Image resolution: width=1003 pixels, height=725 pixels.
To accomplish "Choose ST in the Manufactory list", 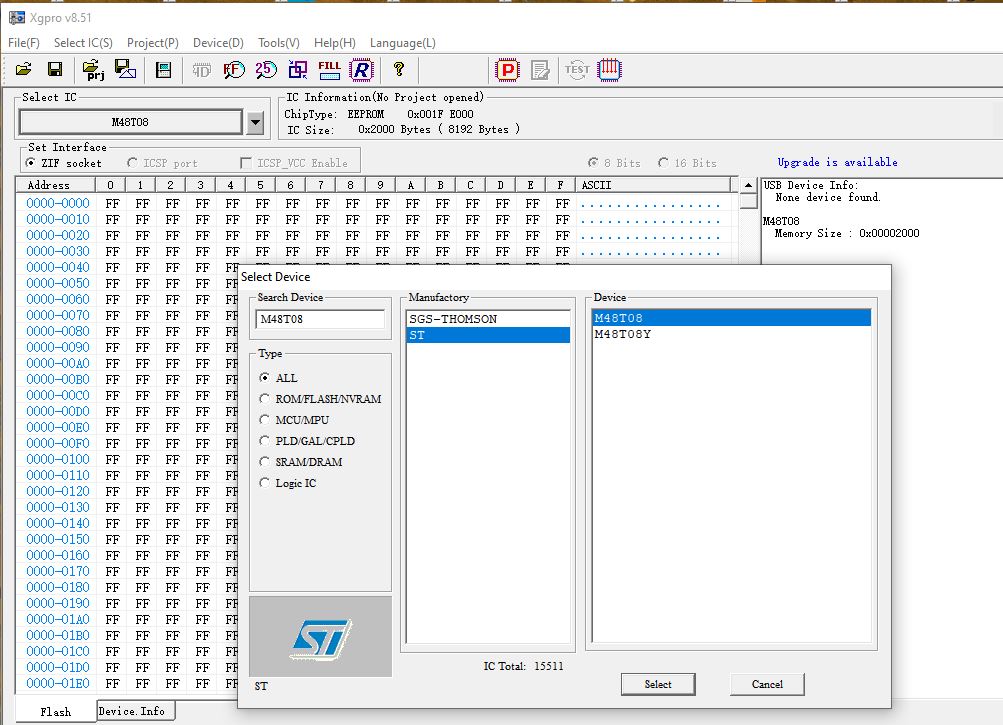I will (488, 335).
